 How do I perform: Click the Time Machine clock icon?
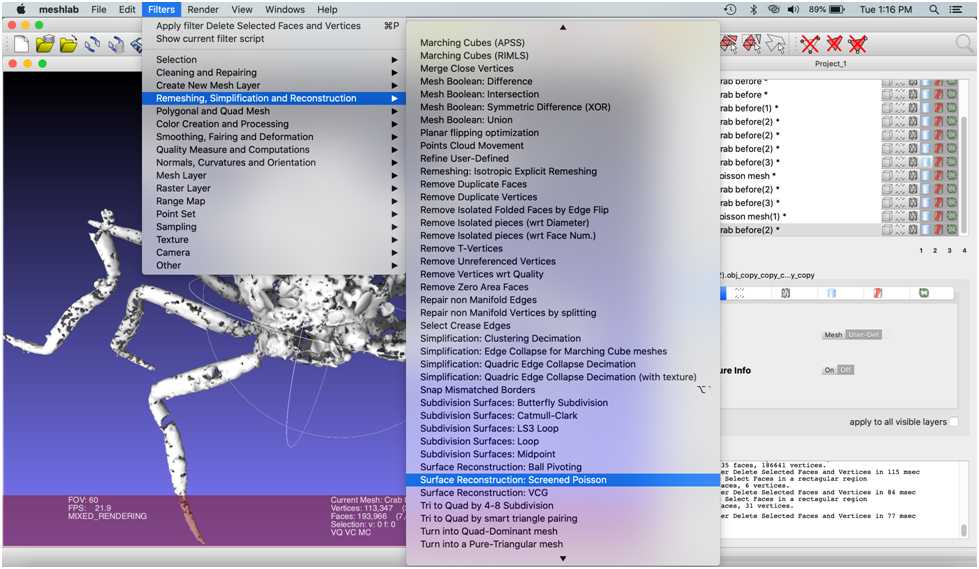point(730,9)
